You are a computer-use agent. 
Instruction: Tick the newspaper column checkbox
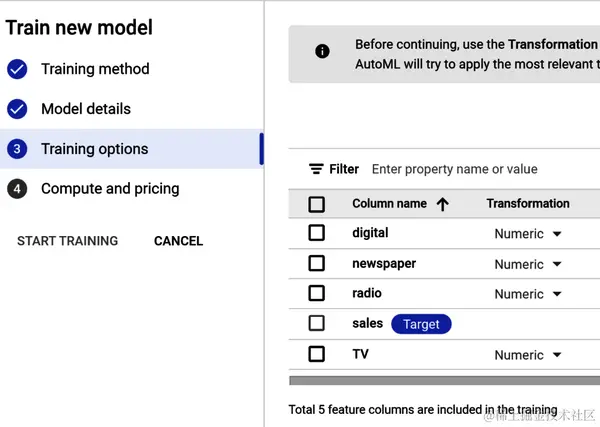coord(317,264)
